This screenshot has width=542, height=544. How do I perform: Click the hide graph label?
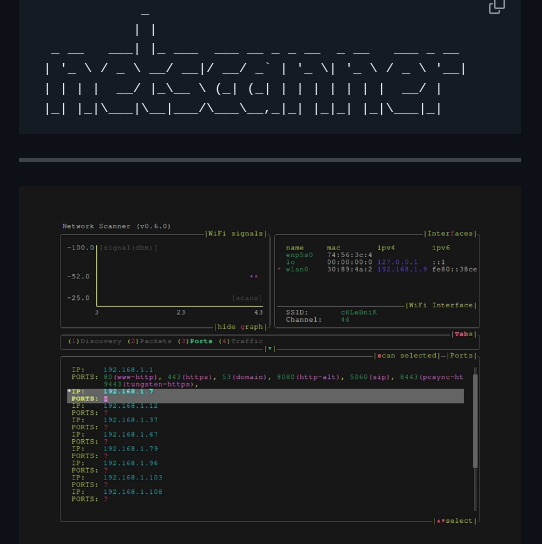[x=240, y=327]
